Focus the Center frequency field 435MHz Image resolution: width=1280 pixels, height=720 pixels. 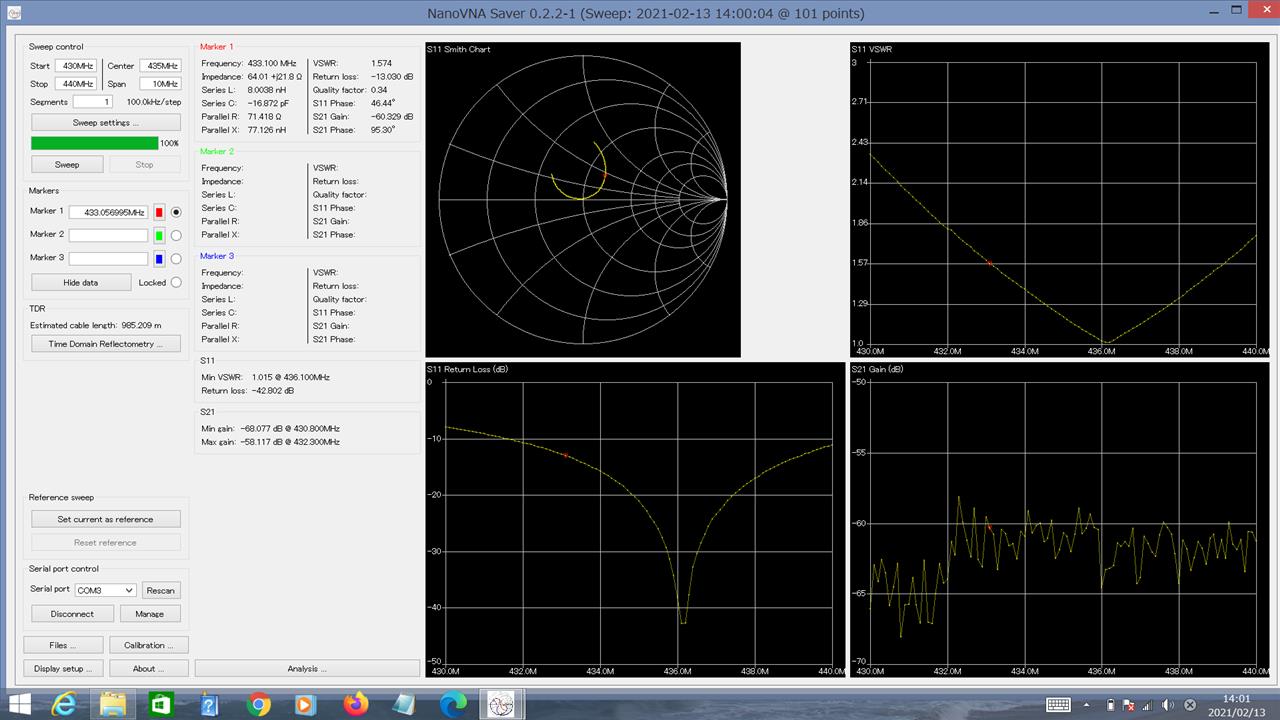(160, 66)
